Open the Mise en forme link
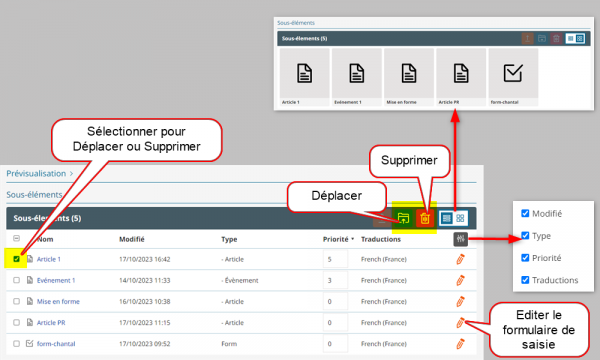 (58, 301)
